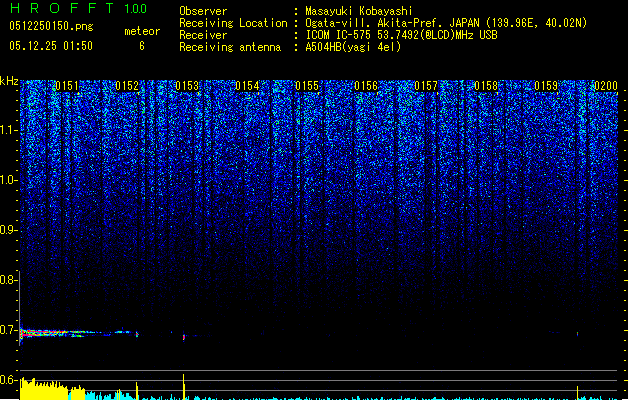
Task: Click the Observer label
Action: (203, 11)
